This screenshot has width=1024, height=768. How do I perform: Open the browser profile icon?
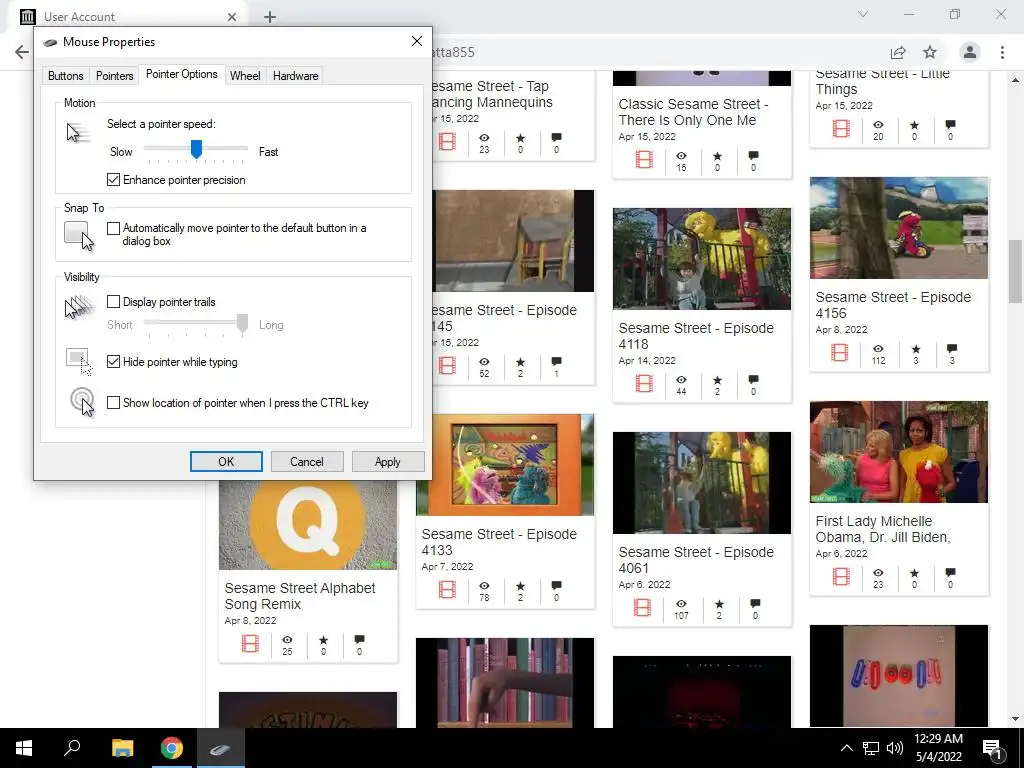pyautogui.click(x=970, y=52)
